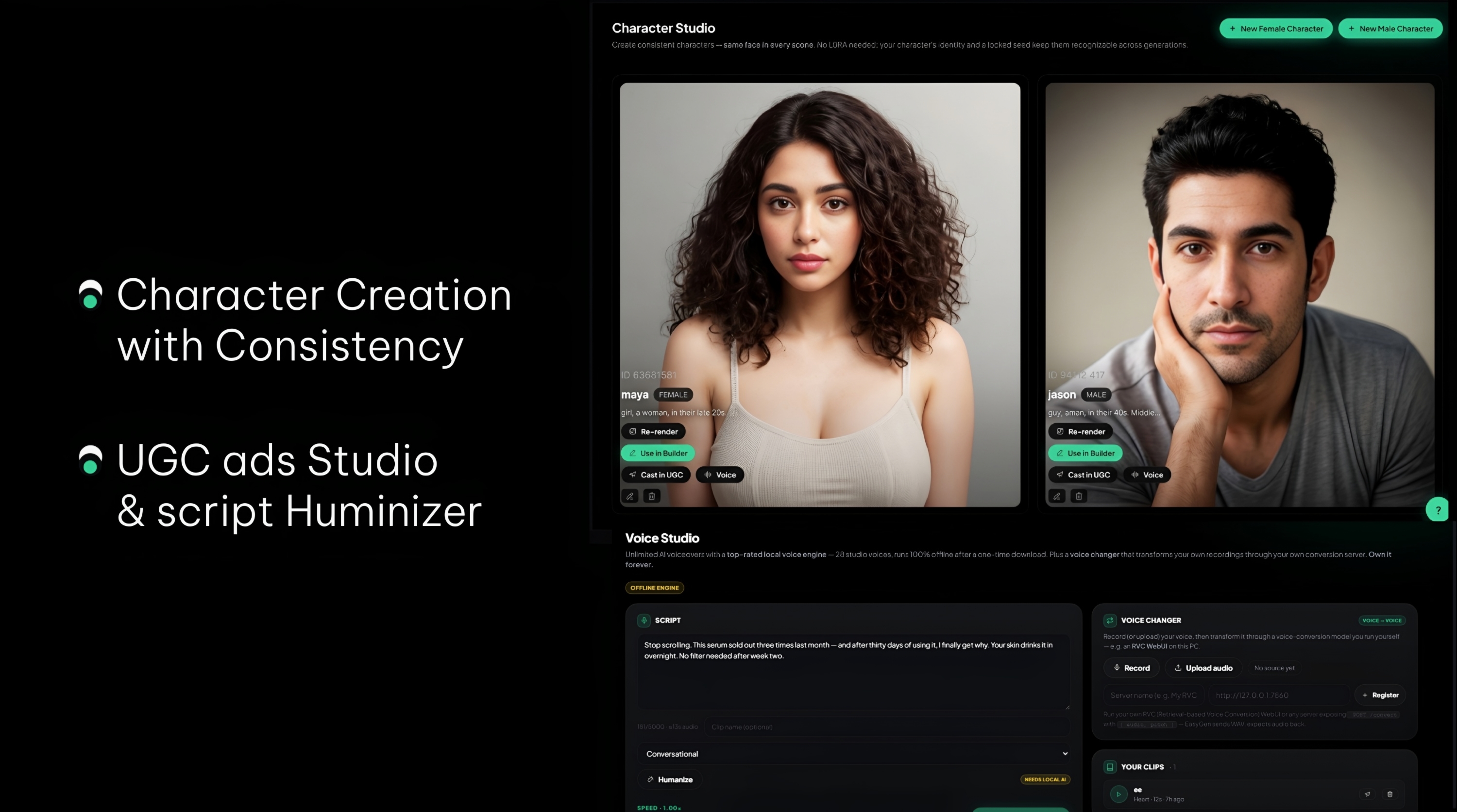Delete maya with the trash icon
The height and width of the screenshot is (812, 1457).
652,496
